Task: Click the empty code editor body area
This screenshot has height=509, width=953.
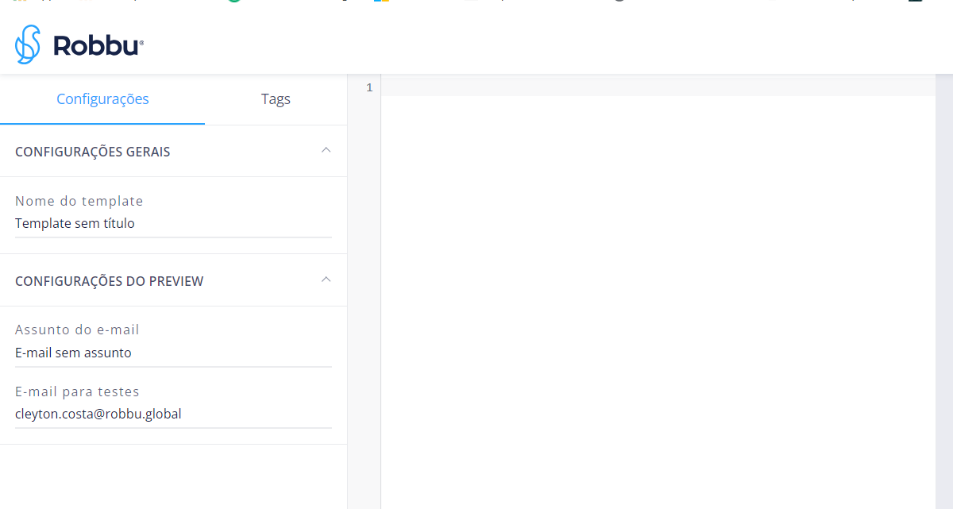Action: pyautogui.click(x=650, y=300)
